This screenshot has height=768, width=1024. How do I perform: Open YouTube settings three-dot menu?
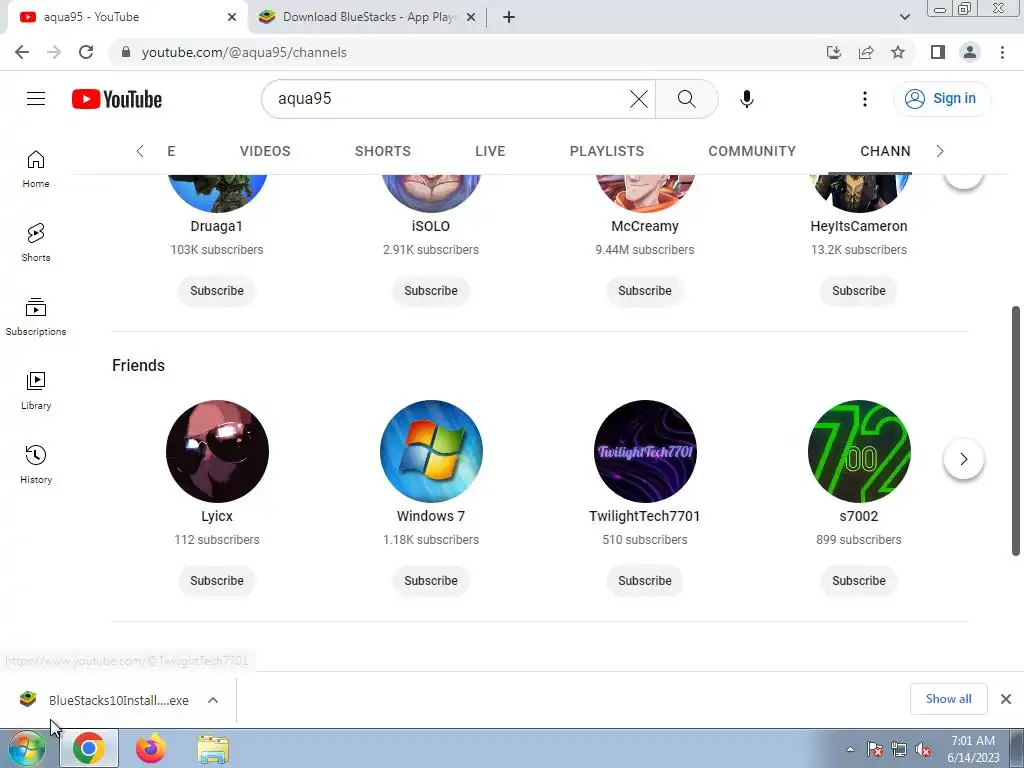865,99
